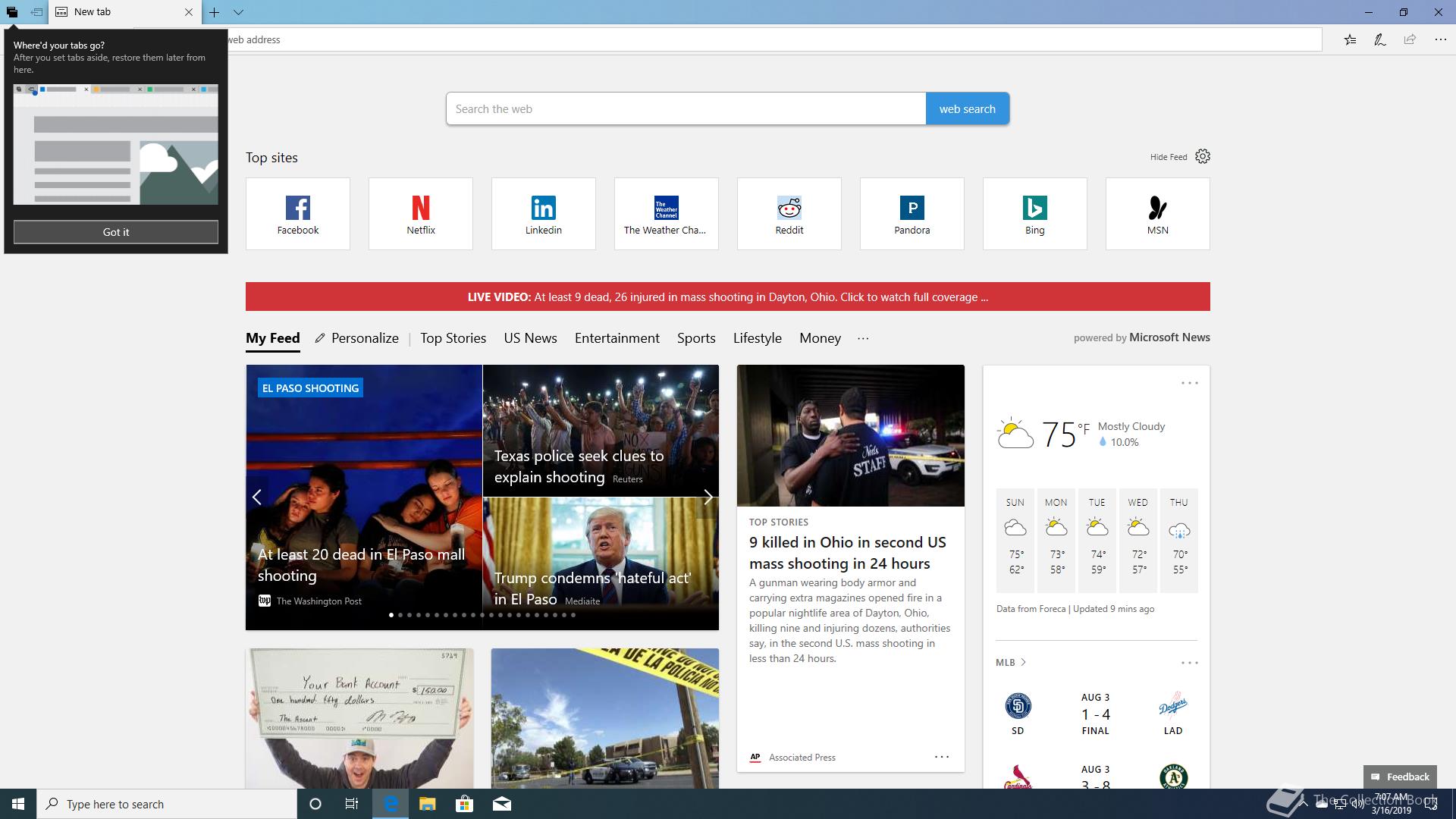The height and width of the screenshot is (819, 1456).
Task: Open Ohio shooting story photo
Action: click(x=851, y=435)
